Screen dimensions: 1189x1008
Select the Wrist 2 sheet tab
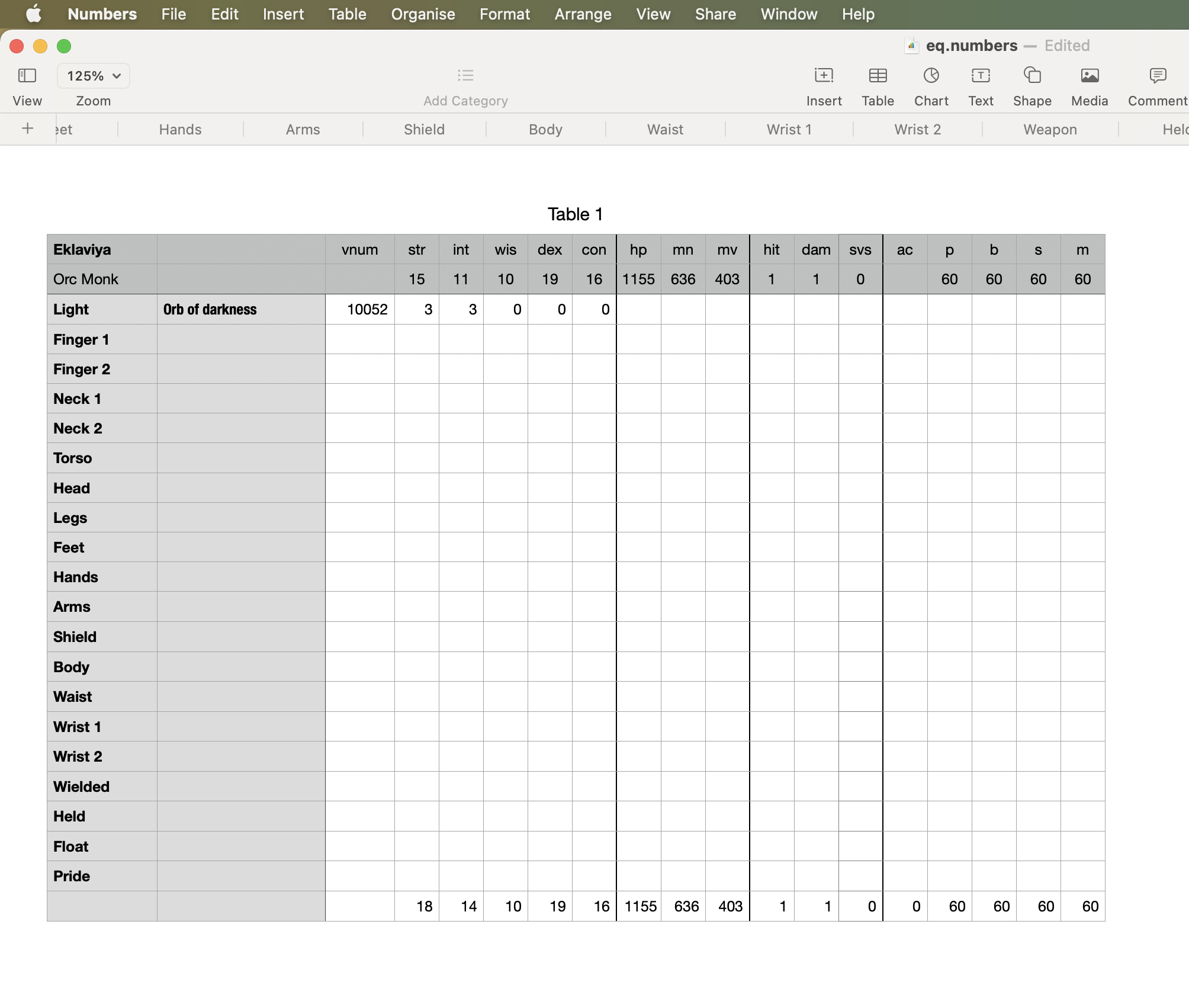coord(917,130)
